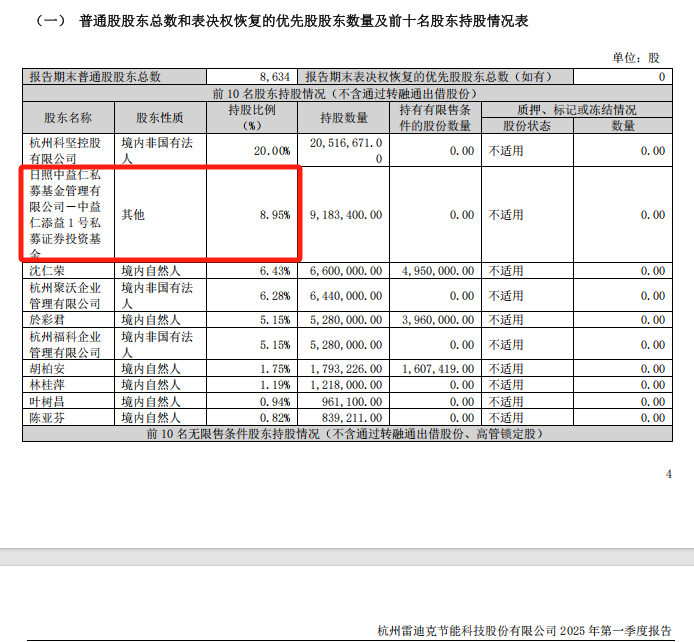Select restricted share value 3,960,000.00
This screenshot has height=642, width=694.
click(438, 319)
